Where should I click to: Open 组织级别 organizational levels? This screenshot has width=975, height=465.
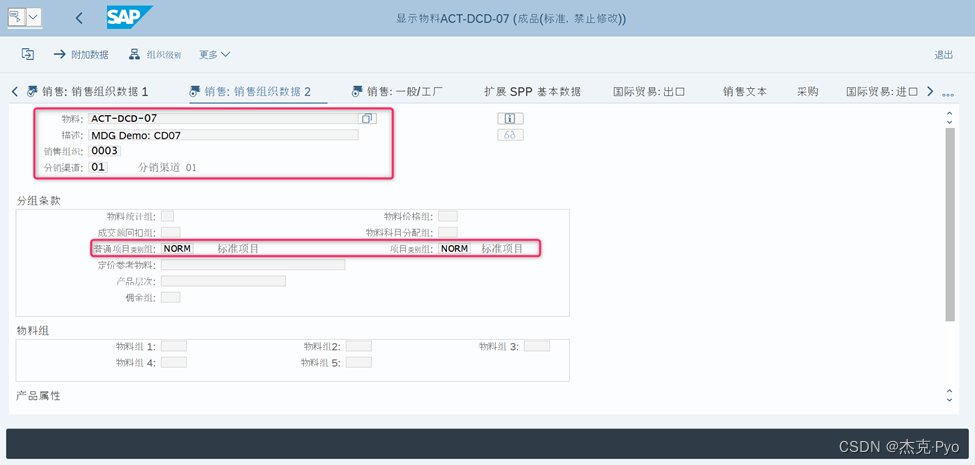[x=155, y=55]
